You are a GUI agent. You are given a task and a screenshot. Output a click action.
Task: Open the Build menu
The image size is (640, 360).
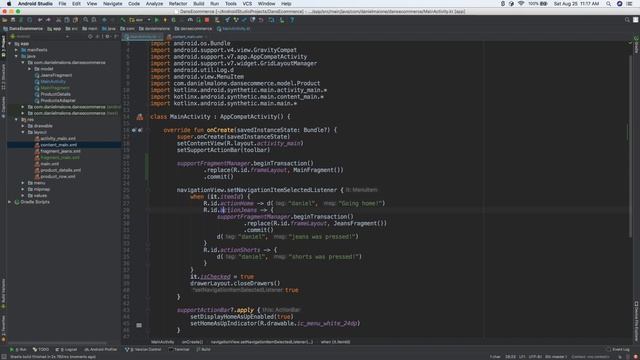click(x=199, y=3)
